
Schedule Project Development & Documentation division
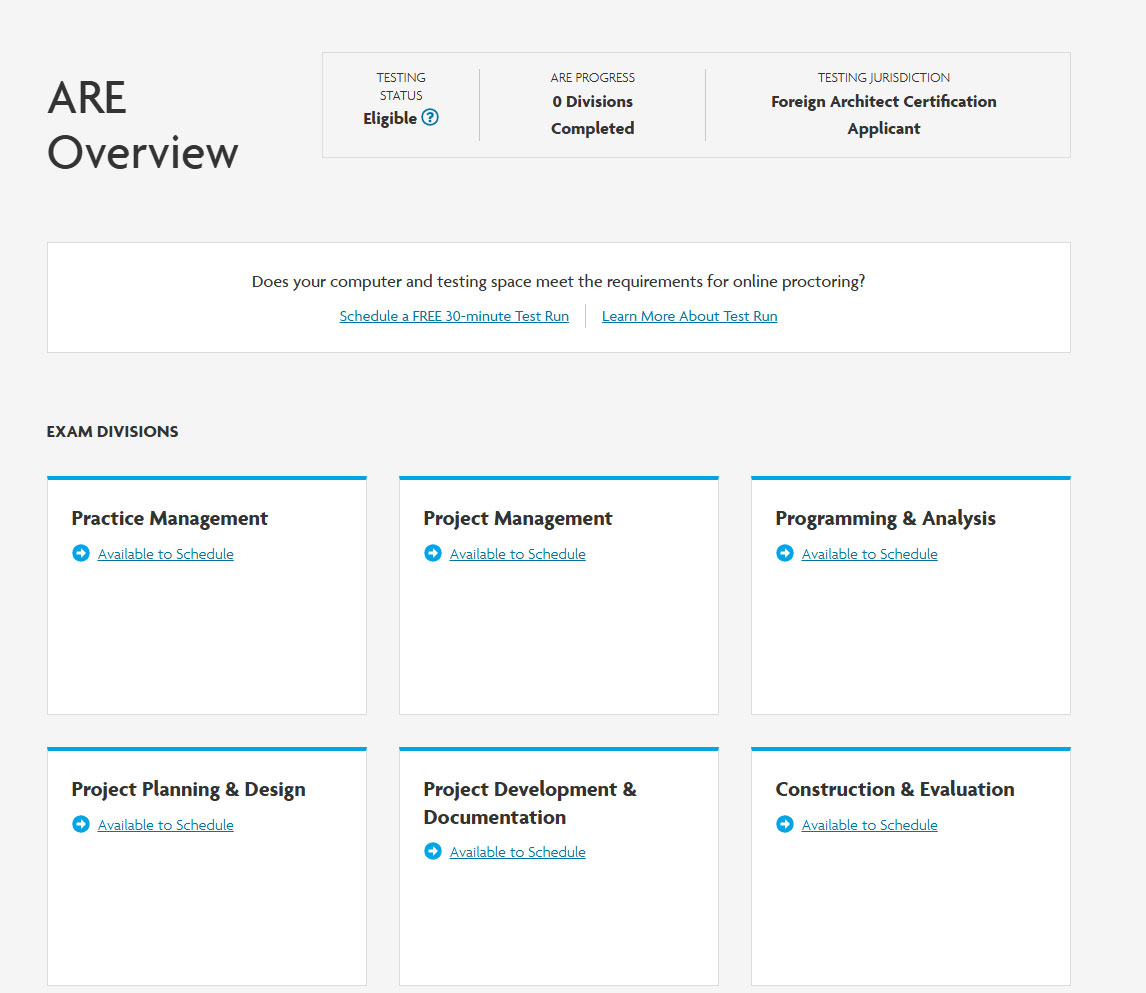(518, 852)
